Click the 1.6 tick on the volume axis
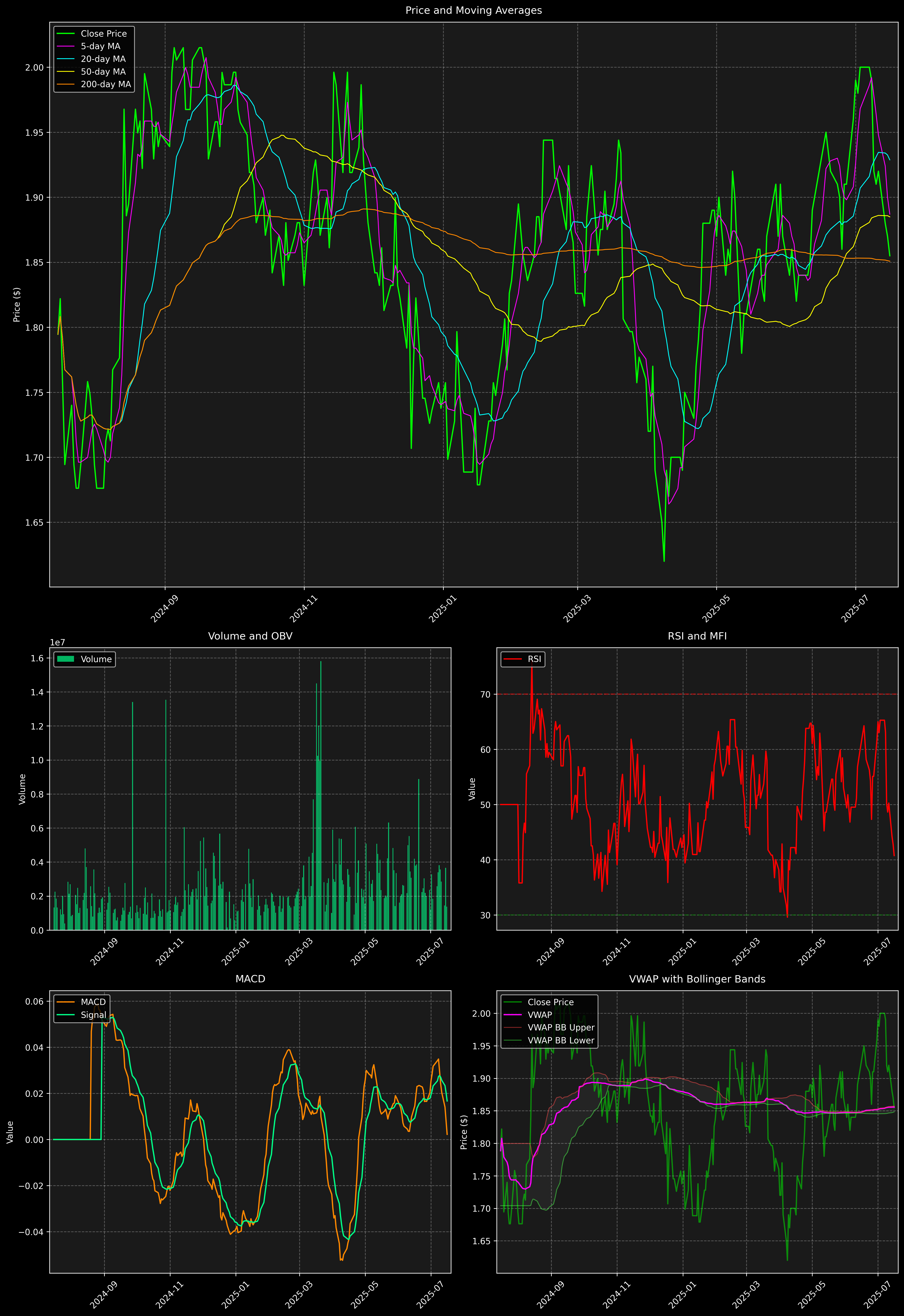The image size is (904, 1316). pos(37,658)
